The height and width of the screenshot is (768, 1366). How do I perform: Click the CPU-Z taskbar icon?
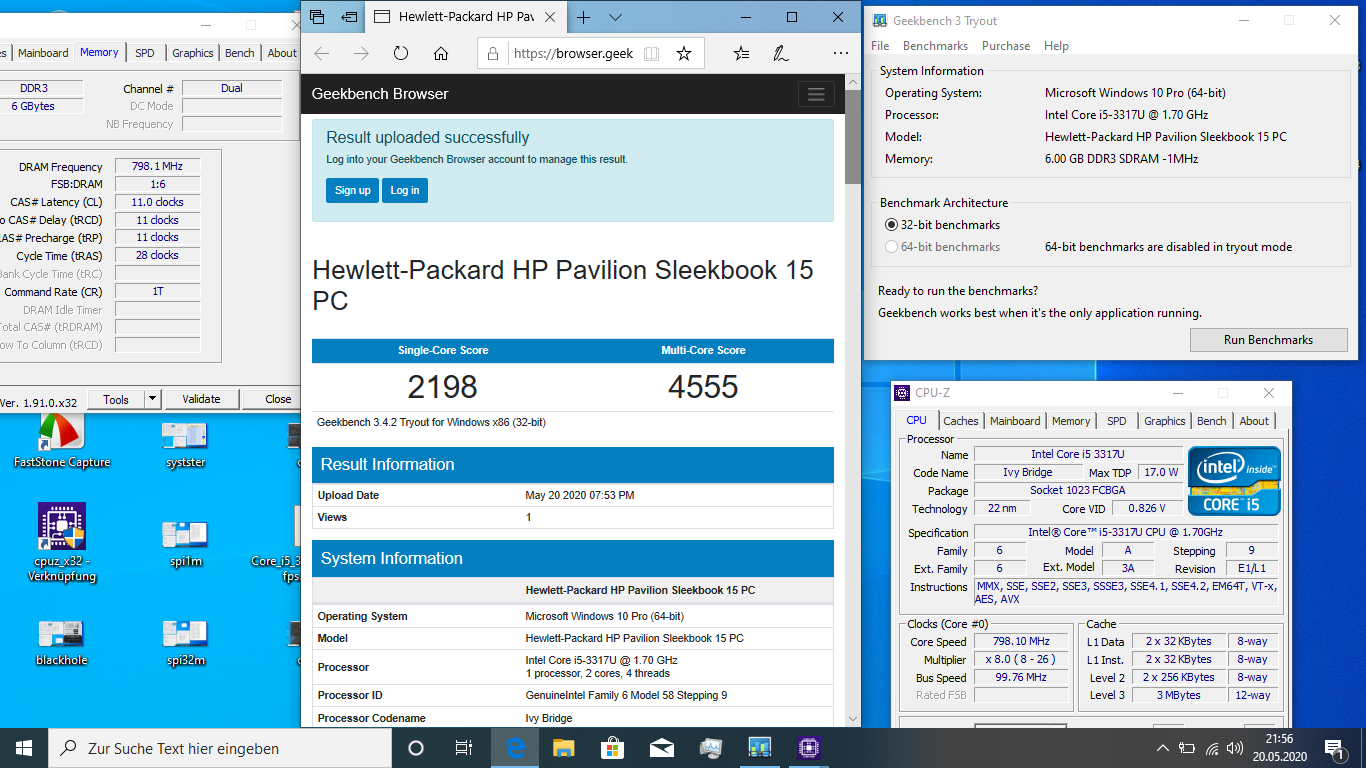pos(809,748)
